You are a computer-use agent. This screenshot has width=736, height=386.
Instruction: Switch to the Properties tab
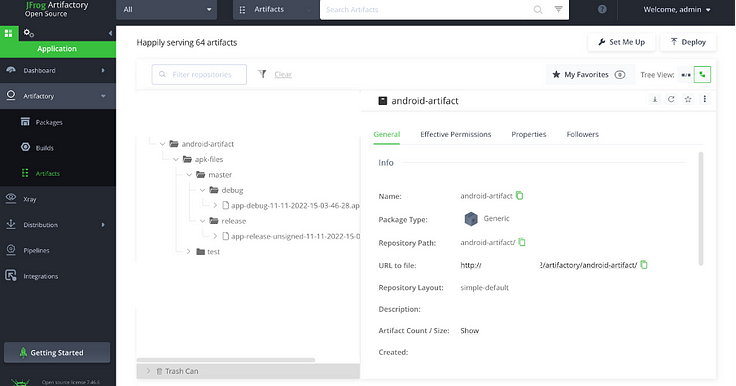pos(529,134)
